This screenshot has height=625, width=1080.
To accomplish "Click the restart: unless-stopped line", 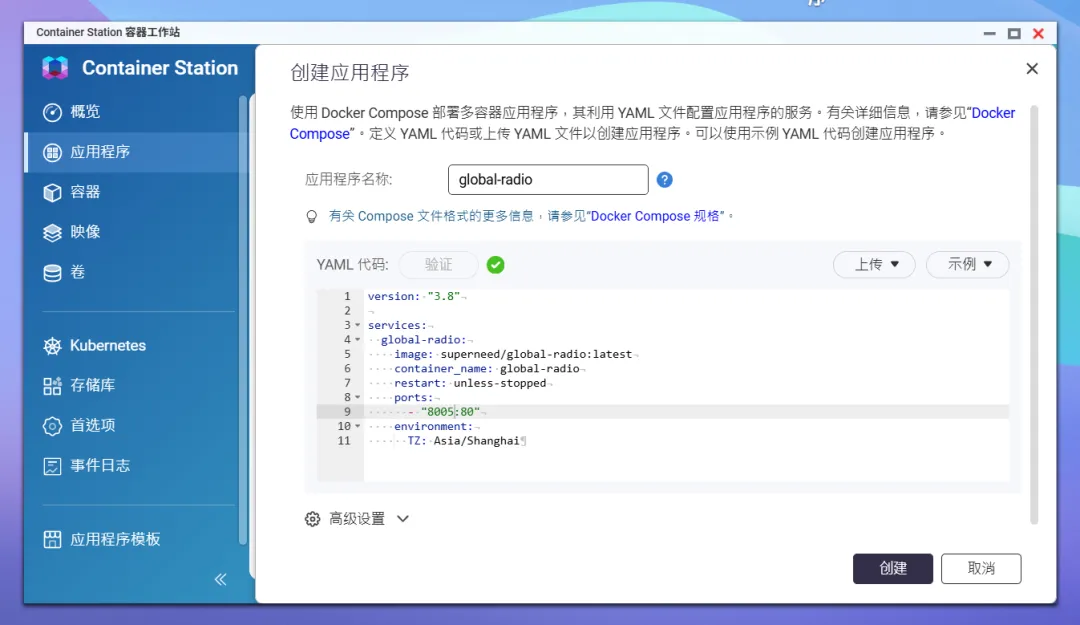I will coord(470,383).
